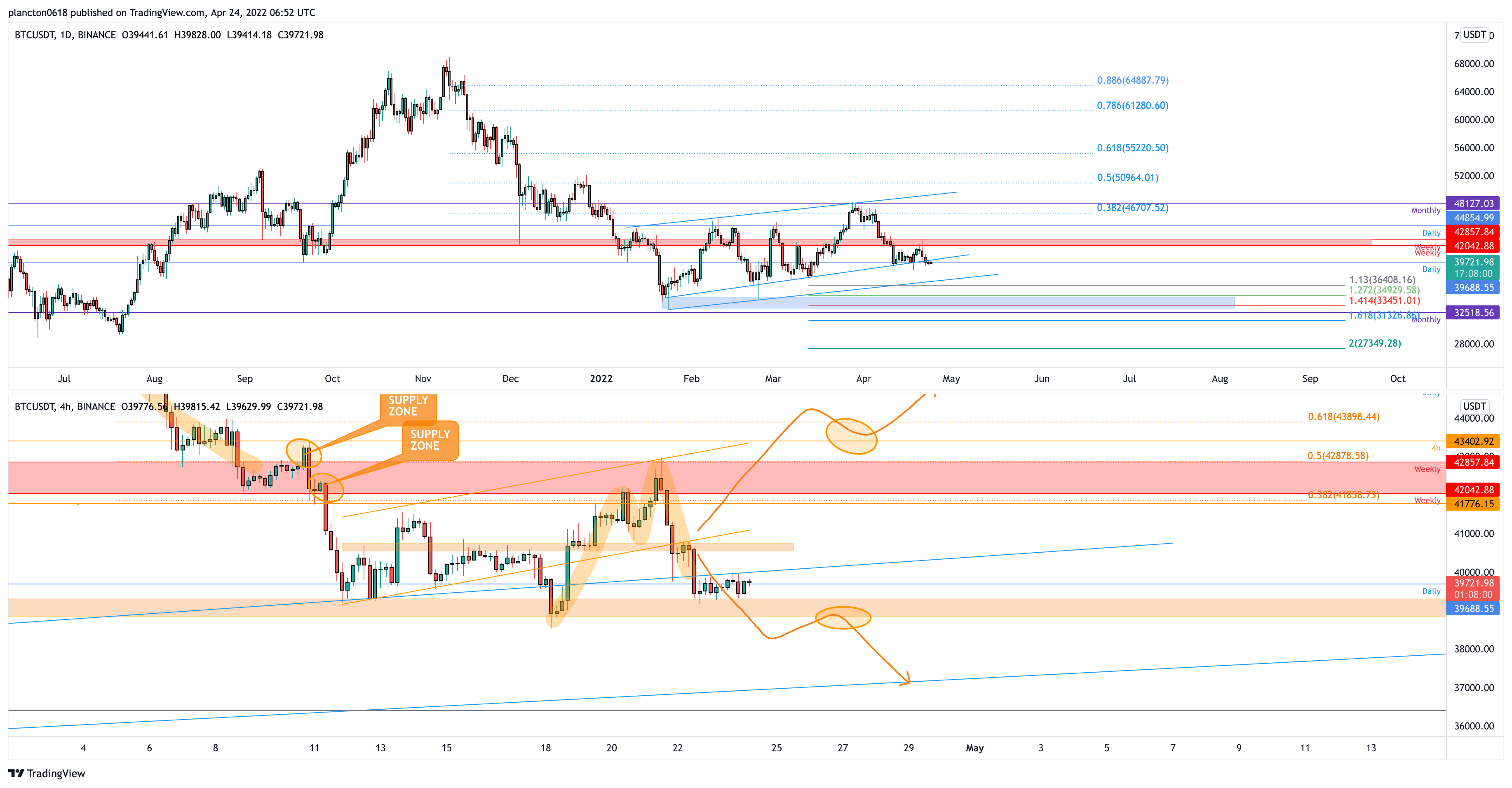This screenshot has height=788, width=1512.
Task: Click the 0.382(46707.52) Fibonacci label
Action: pyautogui.click(x=1133, y=208)
